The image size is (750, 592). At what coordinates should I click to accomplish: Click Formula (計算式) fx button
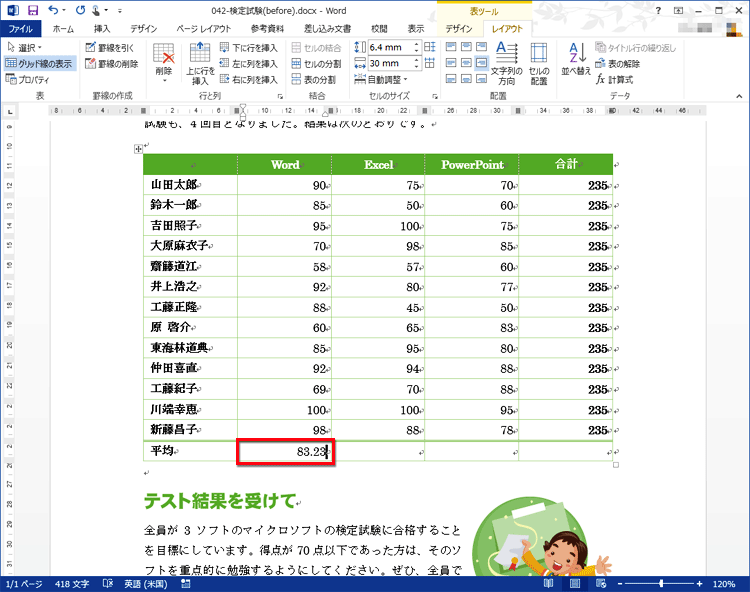pos(614,79)
